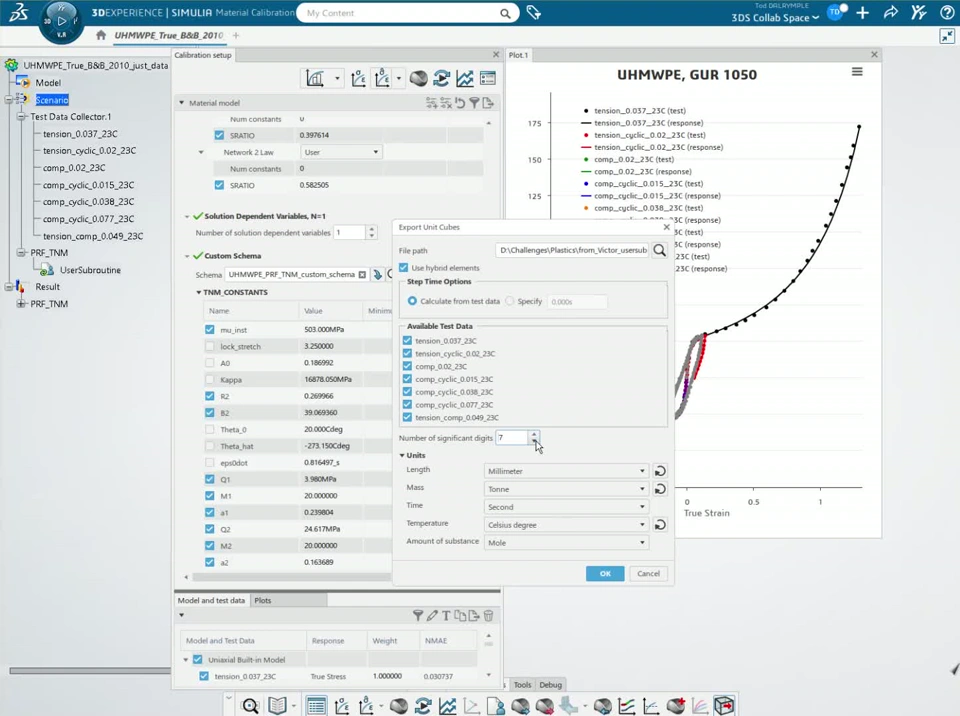Click the Share arrow icon in top bar

coord(891,13)
